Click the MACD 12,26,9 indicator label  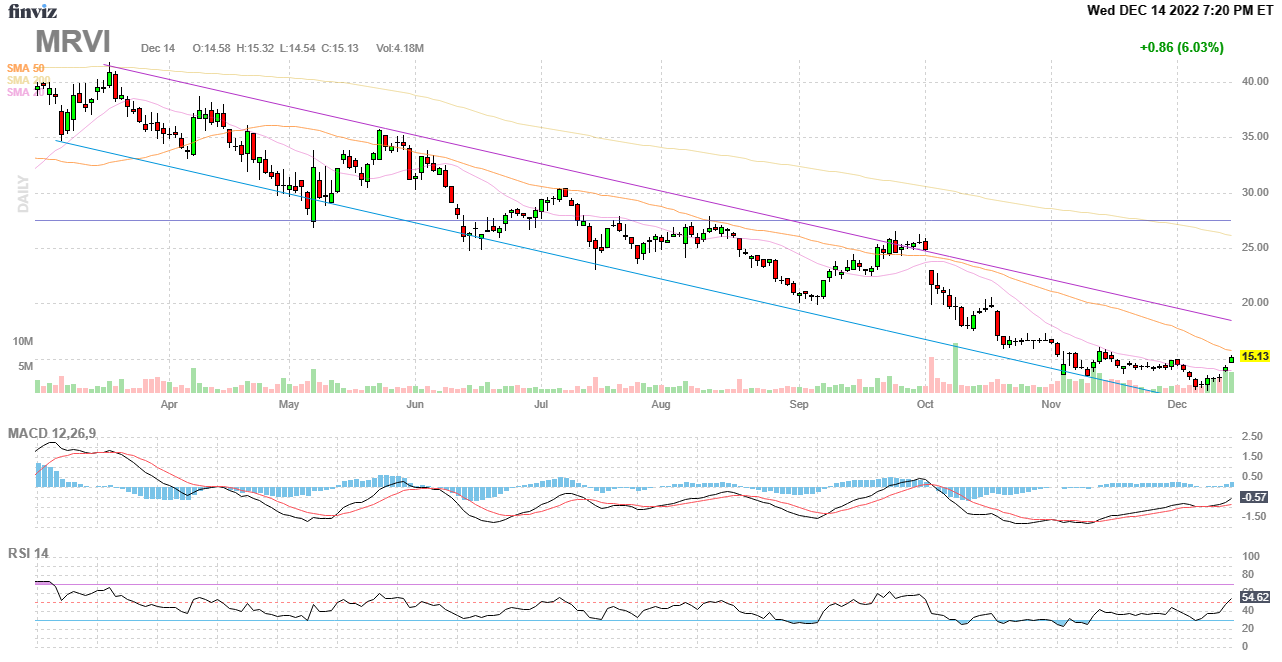point(59,433)
